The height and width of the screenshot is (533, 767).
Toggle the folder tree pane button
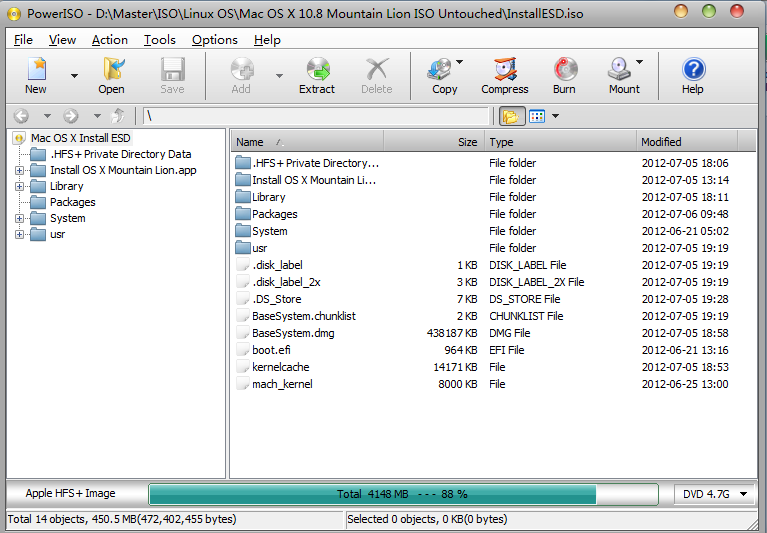[x=512, y=116]
